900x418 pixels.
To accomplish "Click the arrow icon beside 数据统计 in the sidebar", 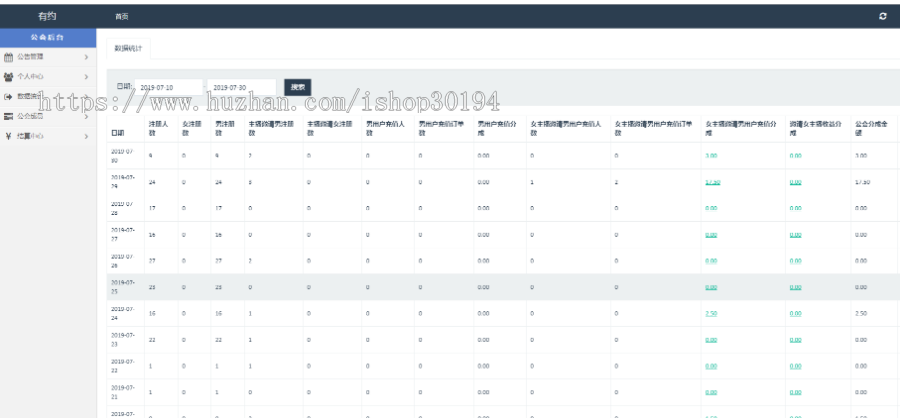I will [8, 96].
